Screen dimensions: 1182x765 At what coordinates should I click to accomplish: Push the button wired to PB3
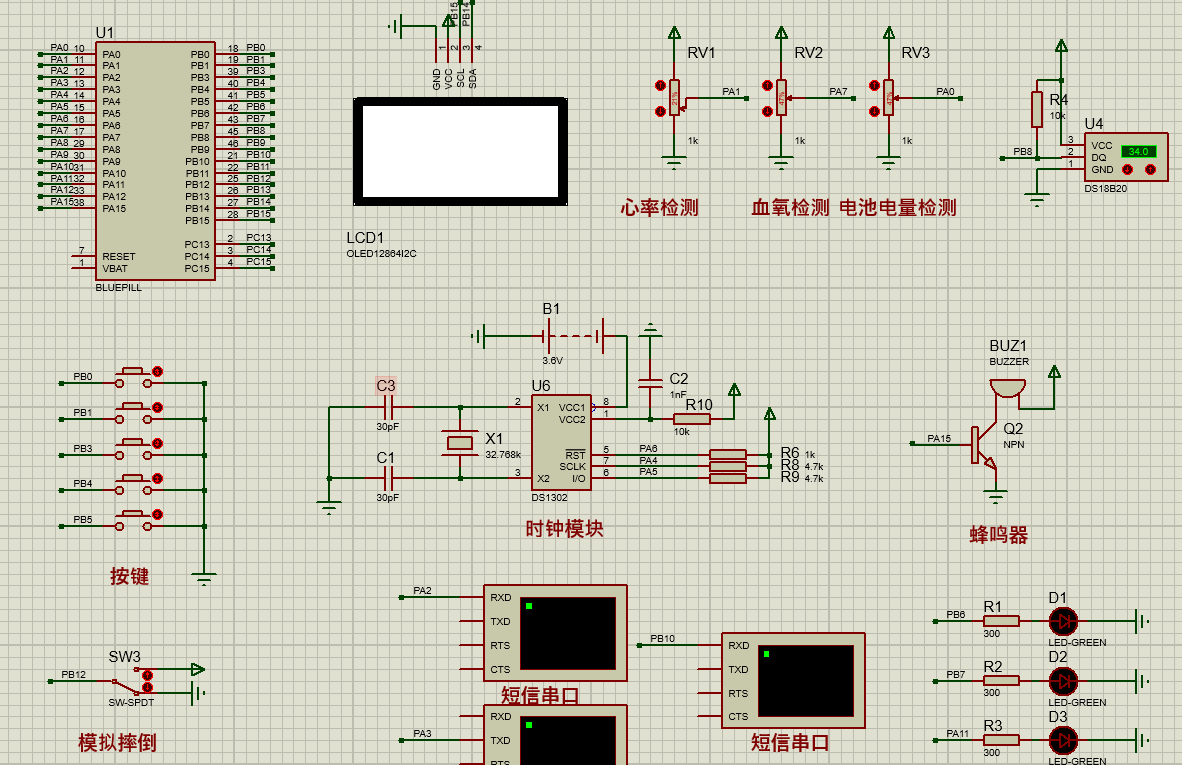(x=133, y=449)
